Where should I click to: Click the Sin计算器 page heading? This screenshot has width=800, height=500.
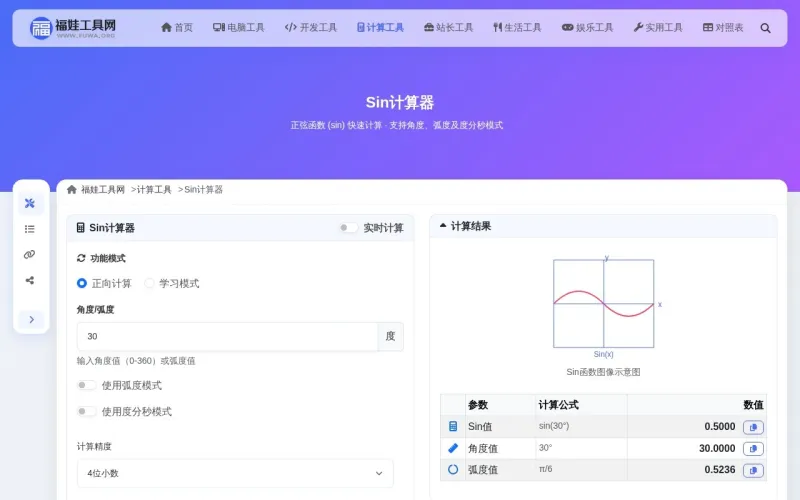[399, 103]
